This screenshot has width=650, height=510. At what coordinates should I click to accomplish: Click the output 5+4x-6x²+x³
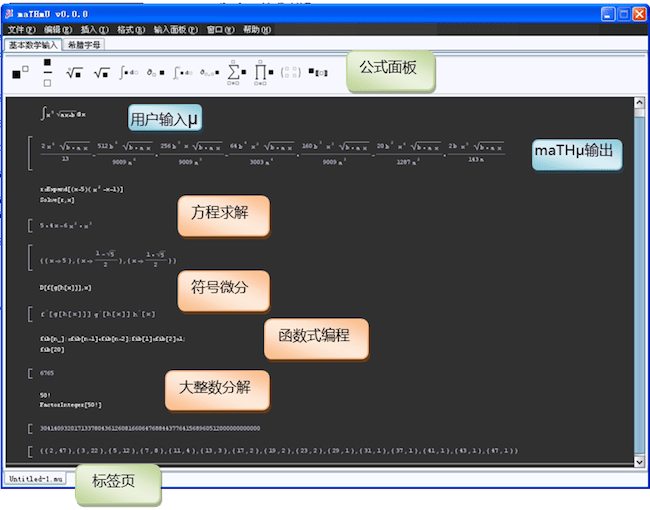pyautogui.click(x=66, y=226)
